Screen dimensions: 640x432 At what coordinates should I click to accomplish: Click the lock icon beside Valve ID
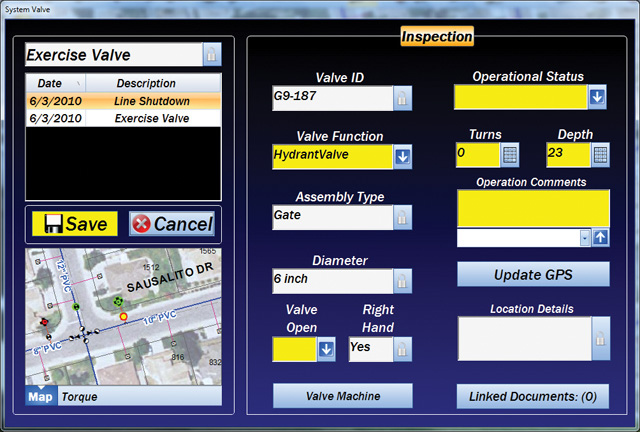401,98
